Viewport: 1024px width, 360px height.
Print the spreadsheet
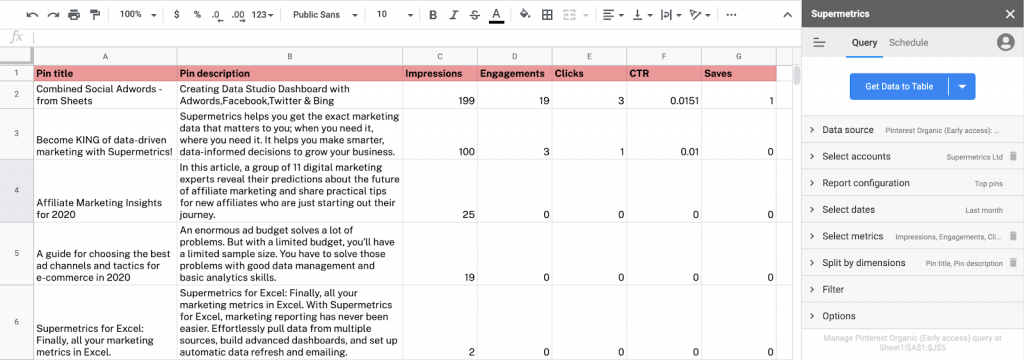point(74,14)
